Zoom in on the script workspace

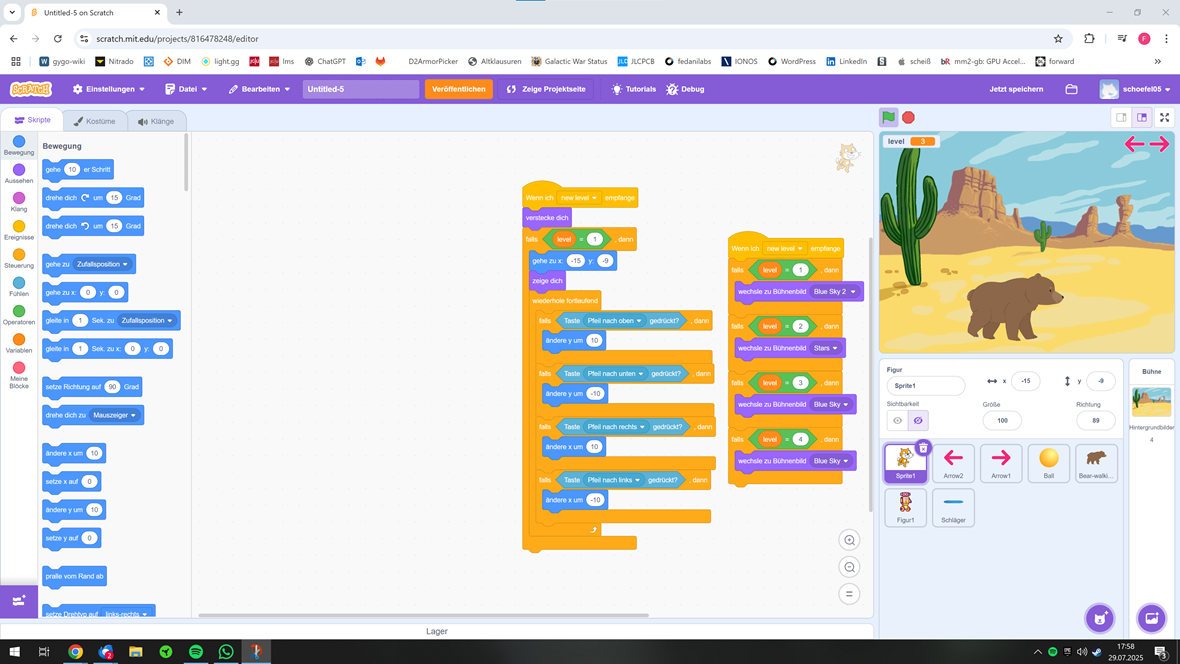(x=849, y=540)
